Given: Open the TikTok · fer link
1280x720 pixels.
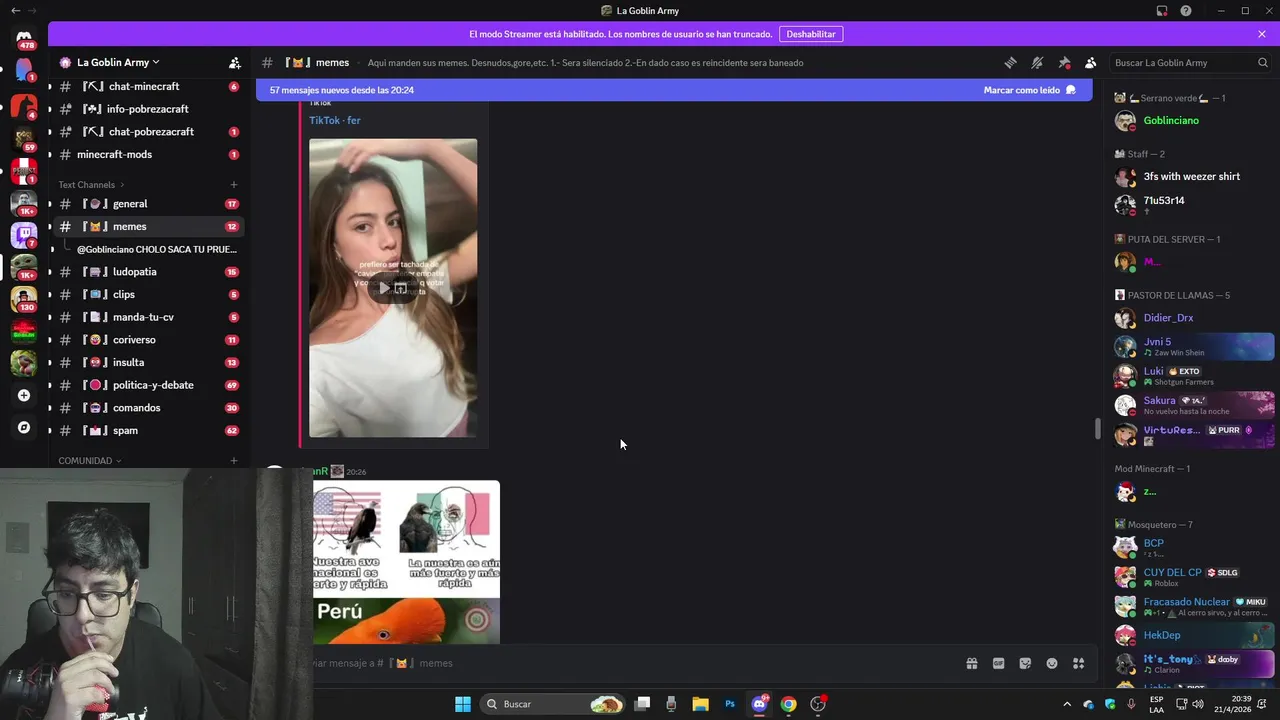Looking at the screenshot, I should [x=335, y=120].
